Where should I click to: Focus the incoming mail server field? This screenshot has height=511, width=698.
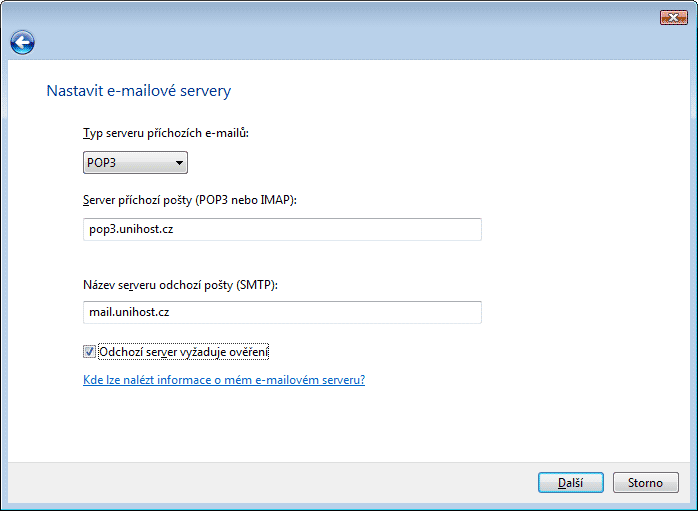tap(282, 229)
